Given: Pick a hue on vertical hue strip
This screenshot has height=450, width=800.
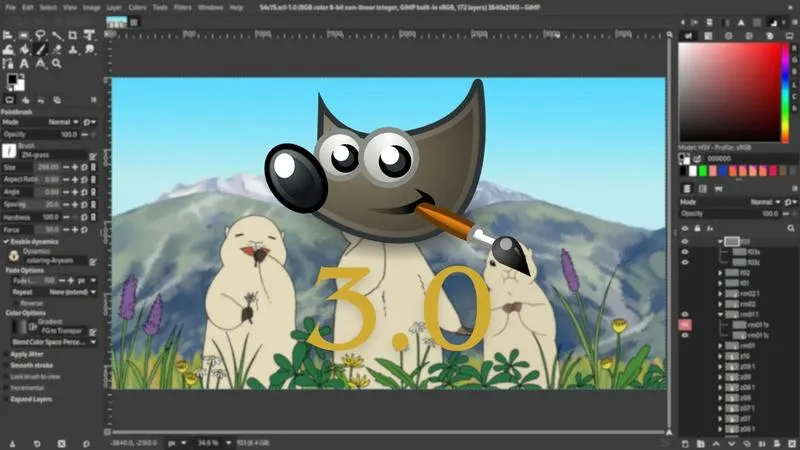Looking at the screenshot, I should [x=785, y=92].
